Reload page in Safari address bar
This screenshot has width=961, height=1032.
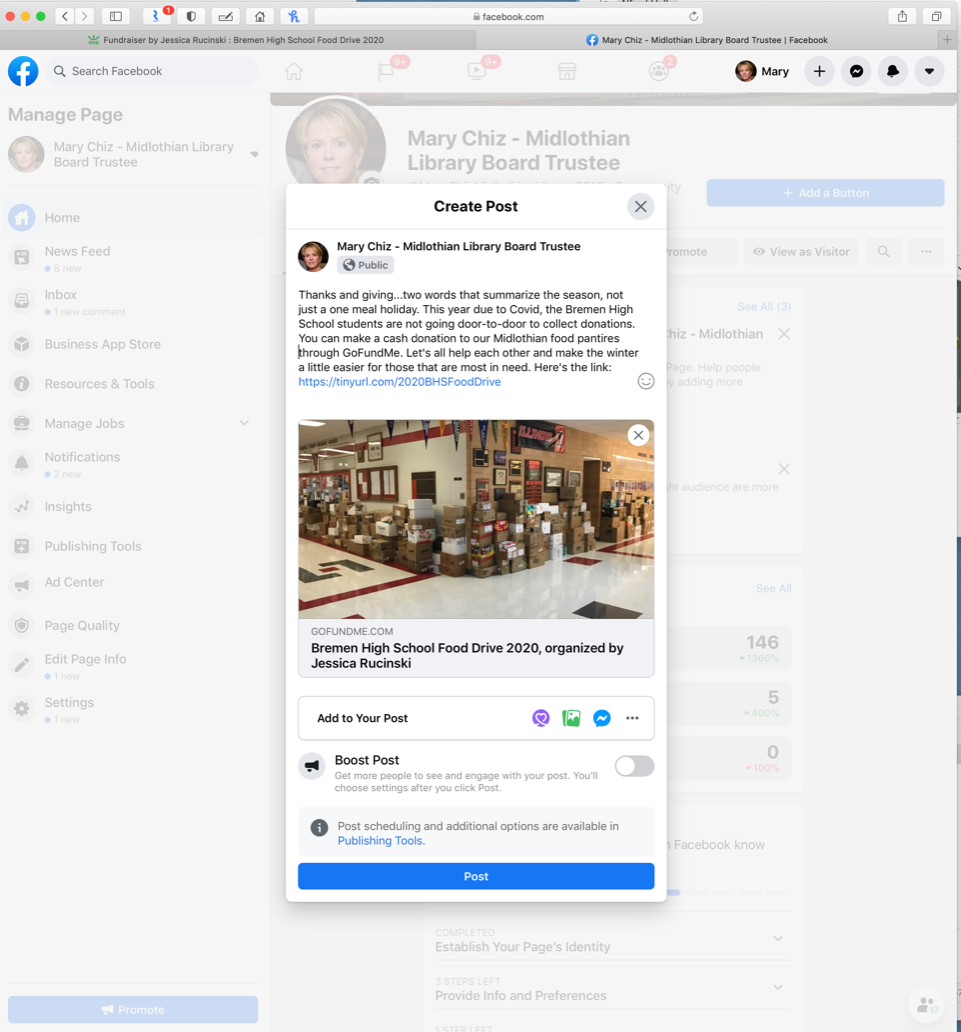pos(693,16)
